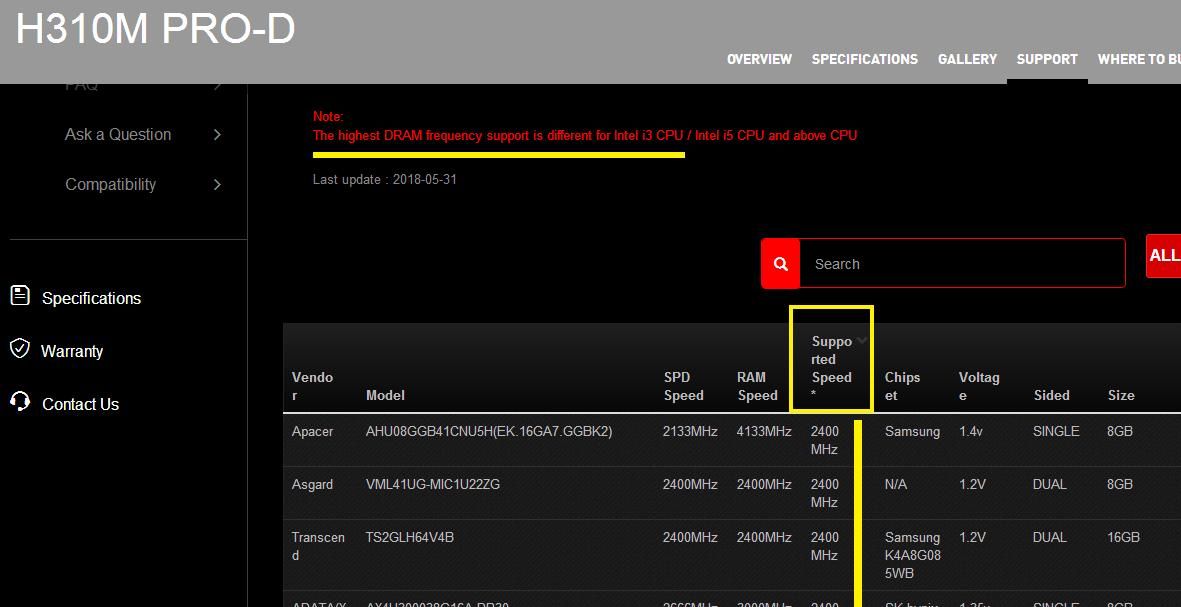The width and height of the screenshot is (1181, 607).
Task: Click 2133MHz SPD speed in Apacer row
Action: [x=690, y=432]
